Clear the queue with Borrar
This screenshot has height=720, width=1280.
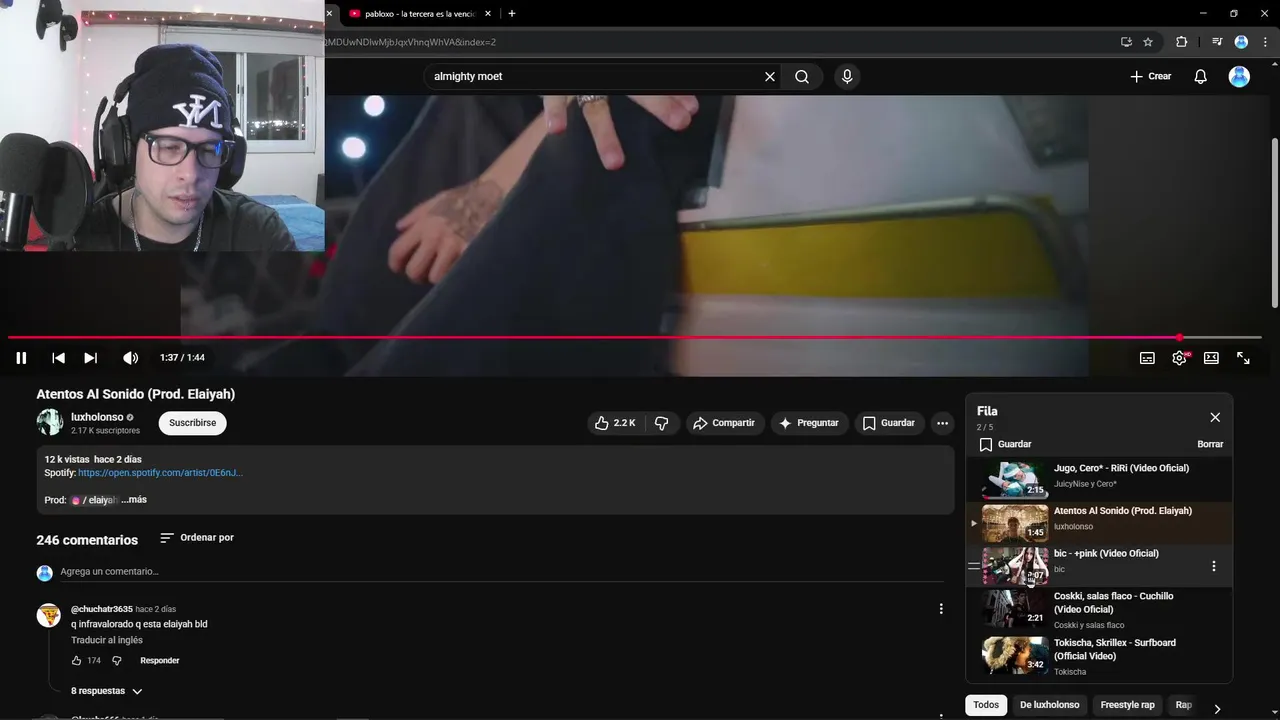tap(1210, 444)
